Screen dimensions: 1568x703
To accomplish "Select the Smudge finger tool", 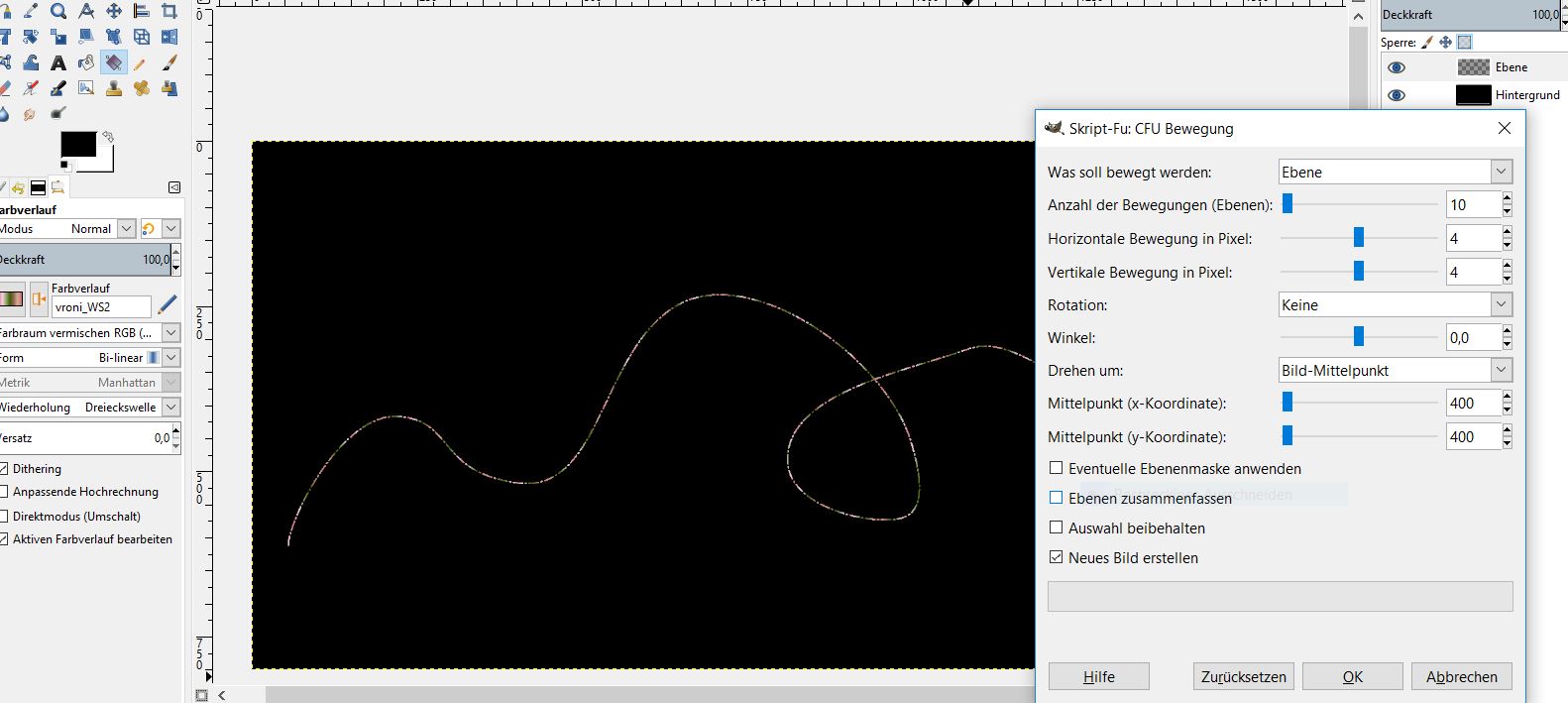I will pyautogui.click(x=31, y=114).
